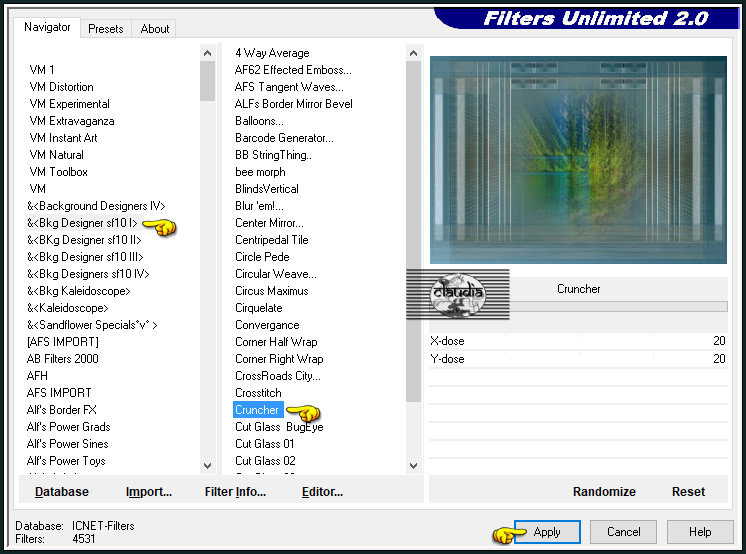Click the Import... button
The image size is (746, 554).
pos(149,492)
